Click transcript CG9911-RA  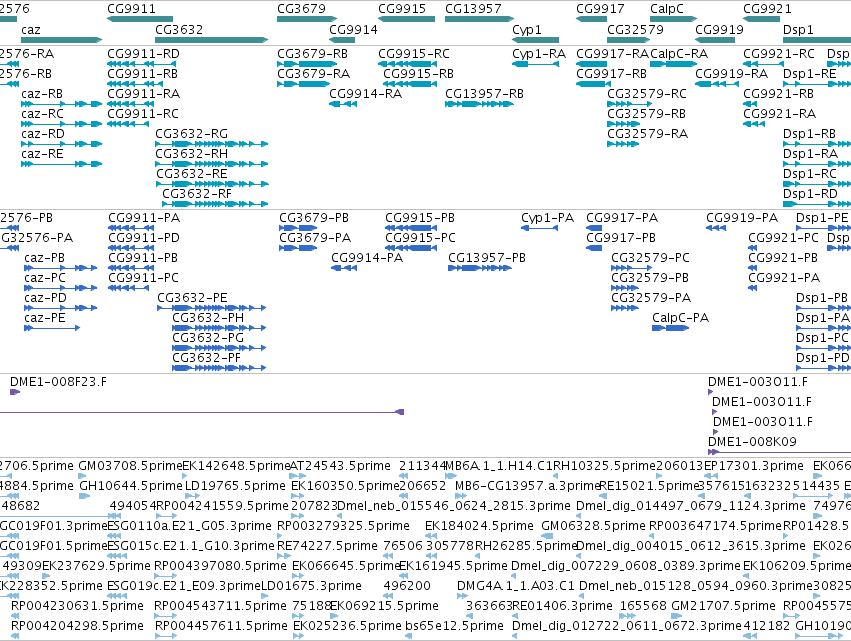[x=144, y=94]
